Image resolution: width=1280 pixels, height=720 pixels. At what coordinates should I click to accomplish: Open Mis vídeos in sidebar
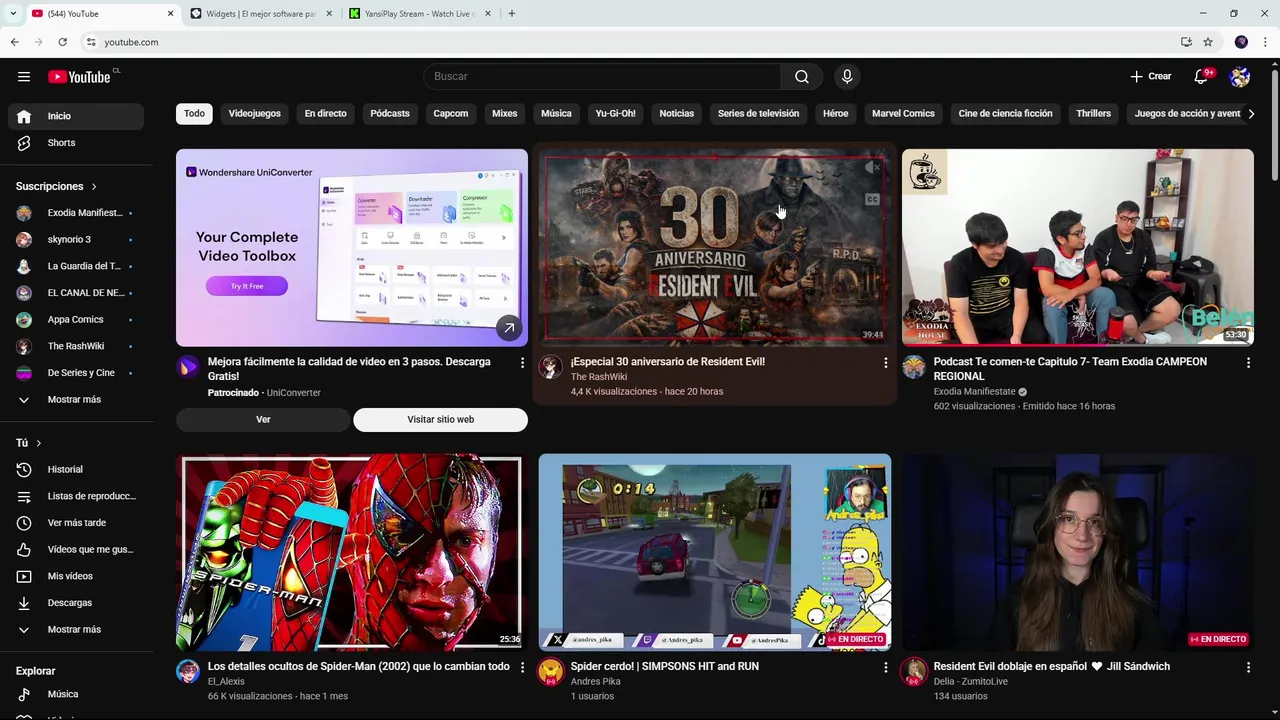(76, 576)
